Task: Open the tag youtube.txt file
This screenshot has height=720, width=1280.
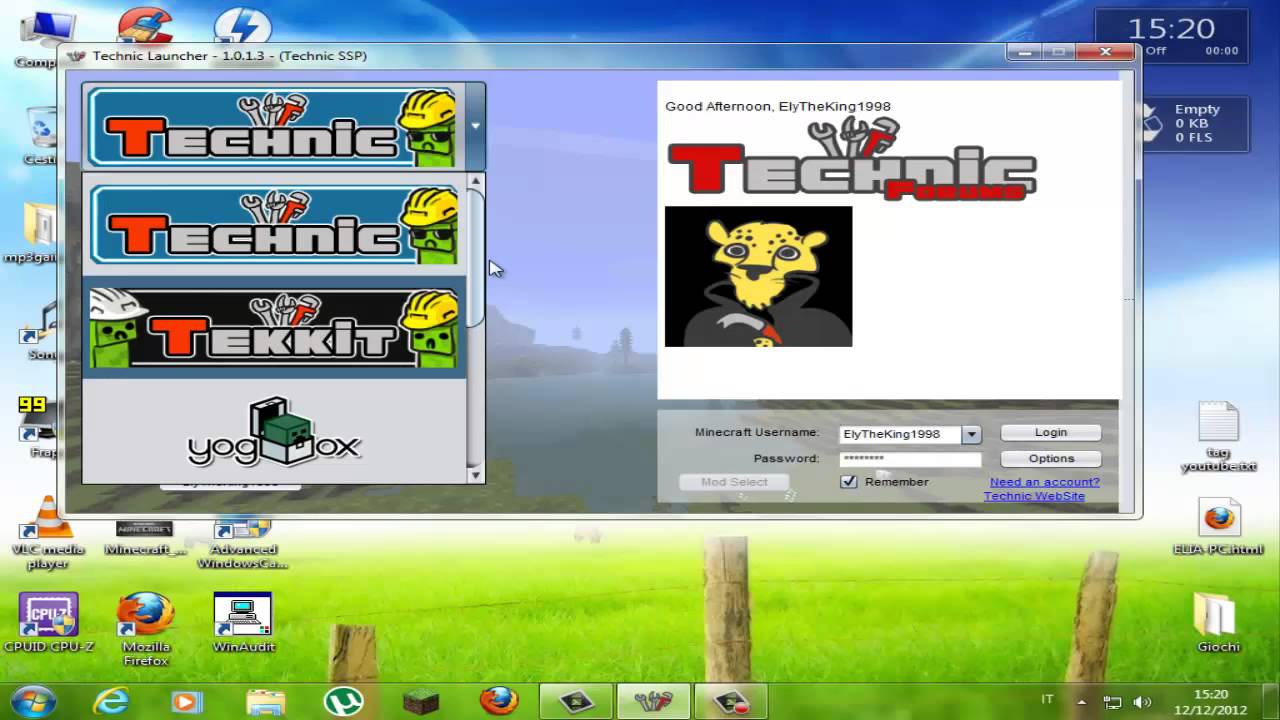Action: 1218,436
